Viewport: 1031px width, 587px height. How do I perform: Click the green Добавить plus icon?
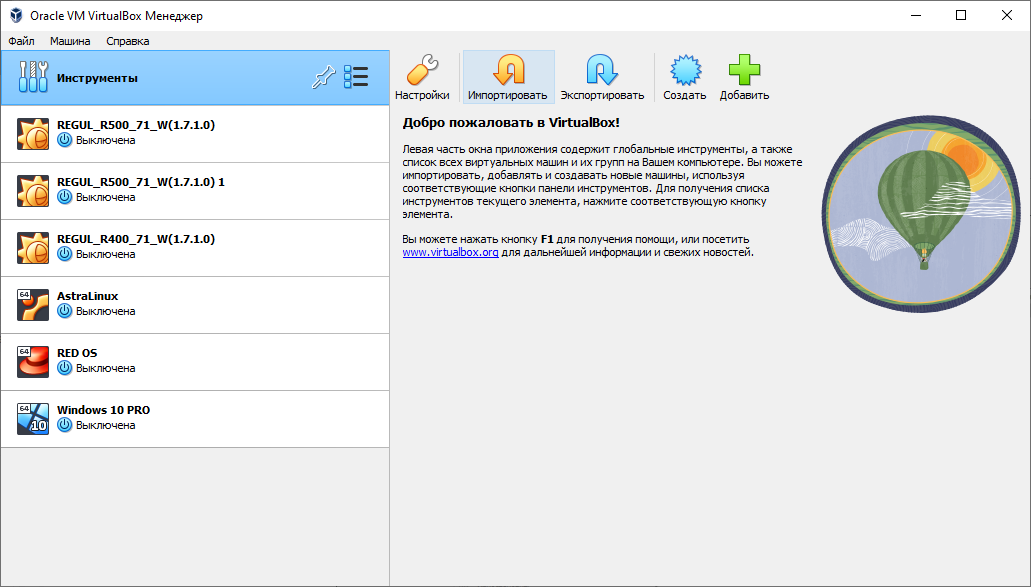tap(744, 71)
